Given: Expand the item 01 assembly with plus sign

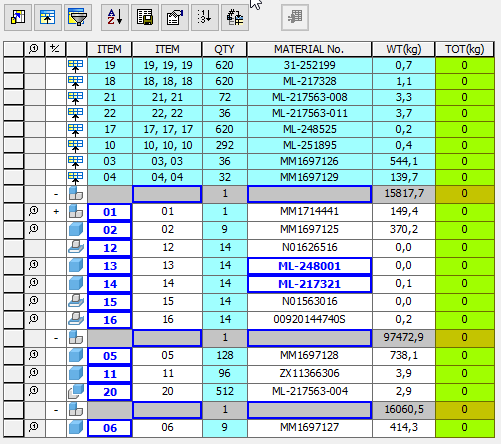Looking at the screenshot, I should 56,211.
